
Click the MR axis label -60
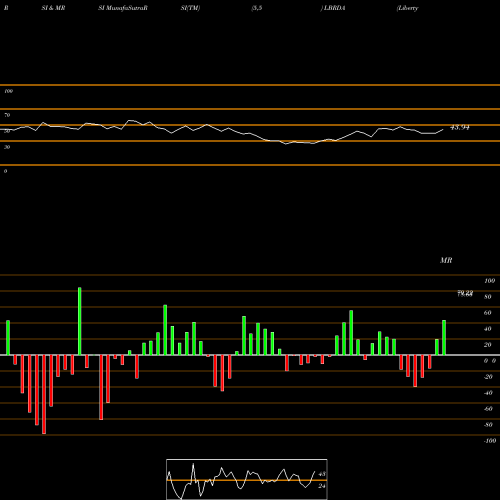[488, 409]
